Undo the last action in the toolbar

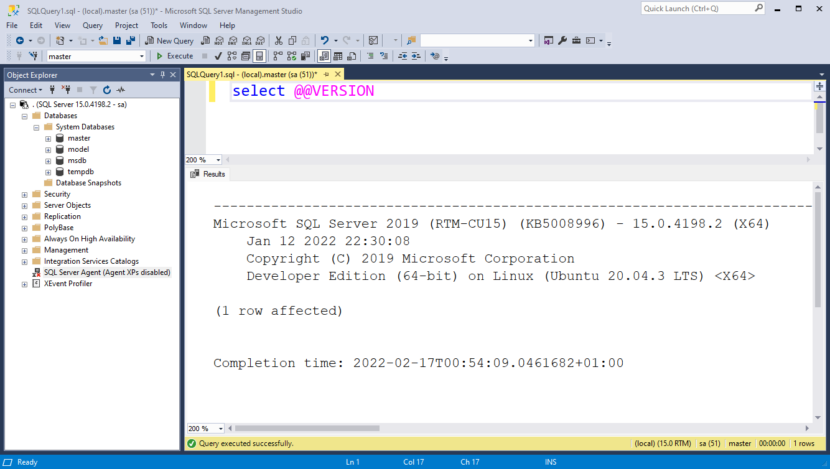click(324, 40)
